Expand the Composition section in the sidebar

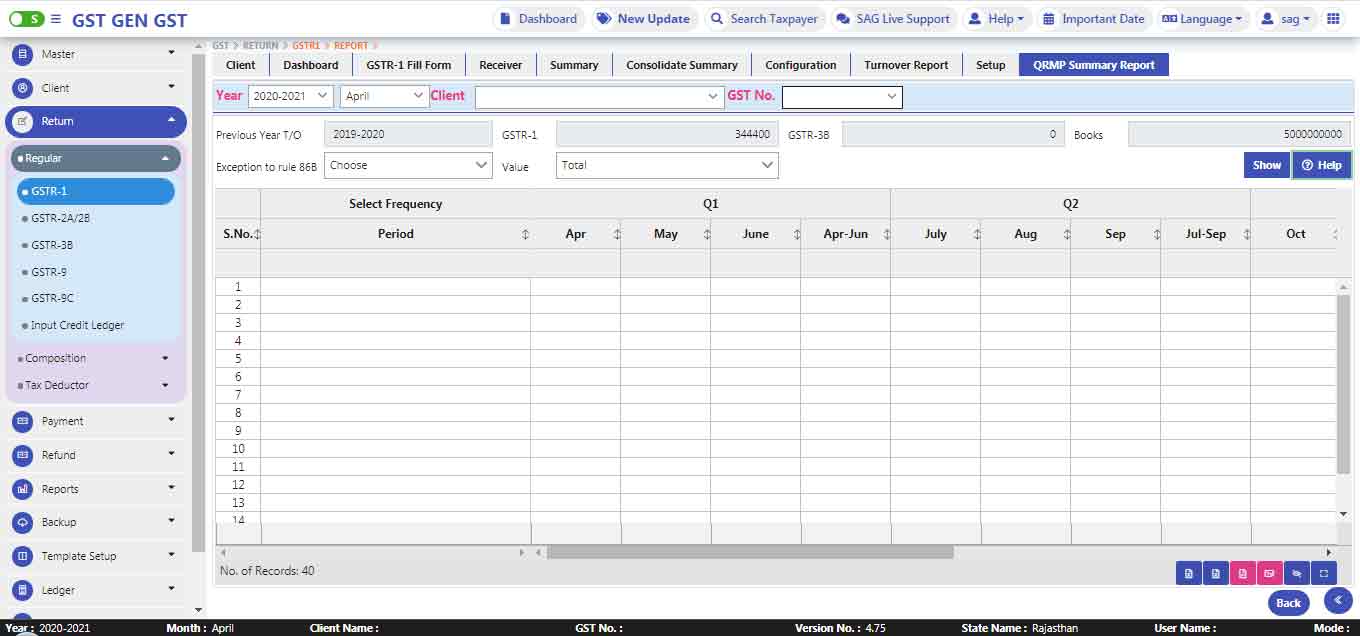pos(95,358)
